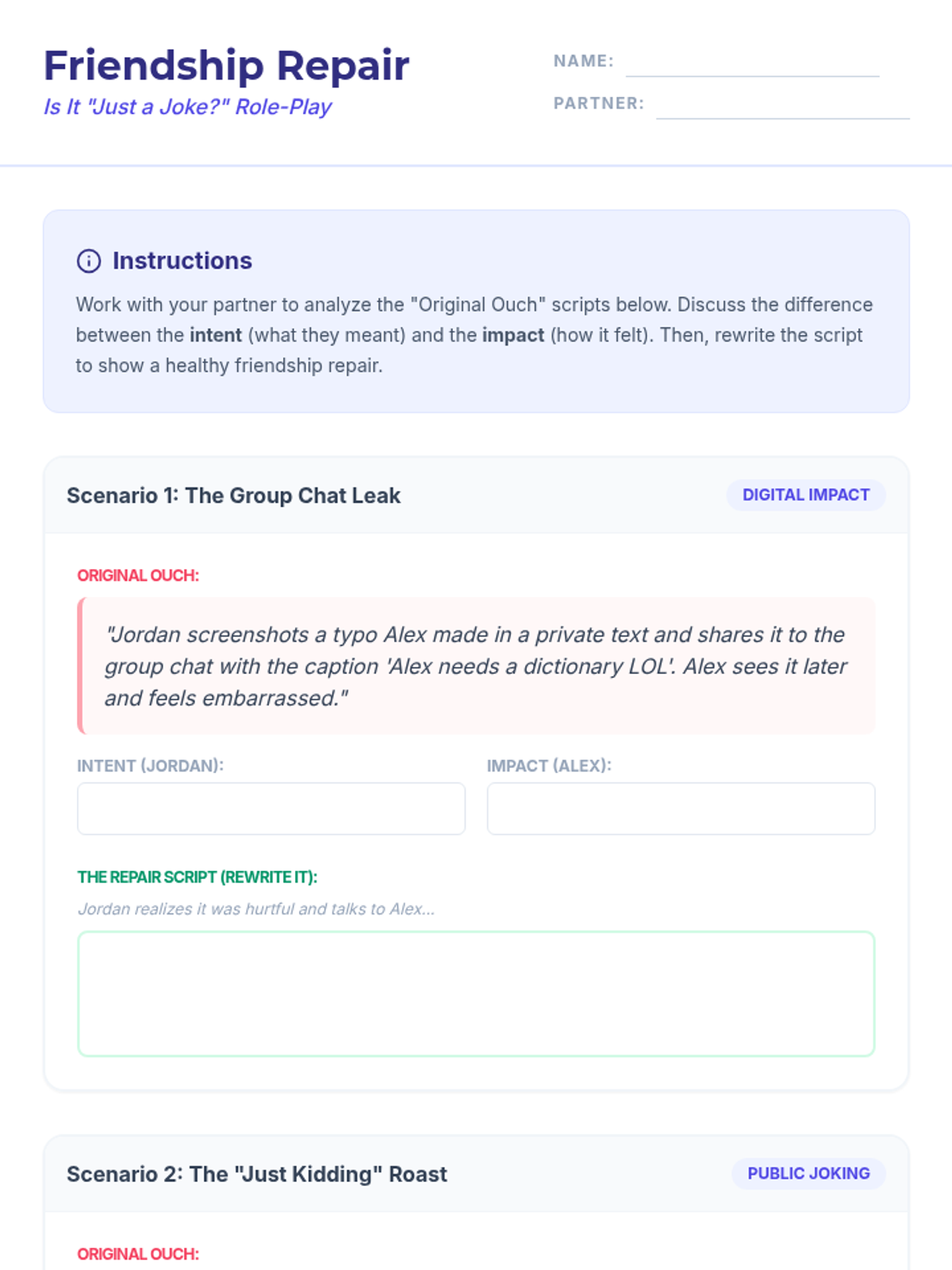Click the Original Ouch label in Scenario 2

tap(138, 1254)
